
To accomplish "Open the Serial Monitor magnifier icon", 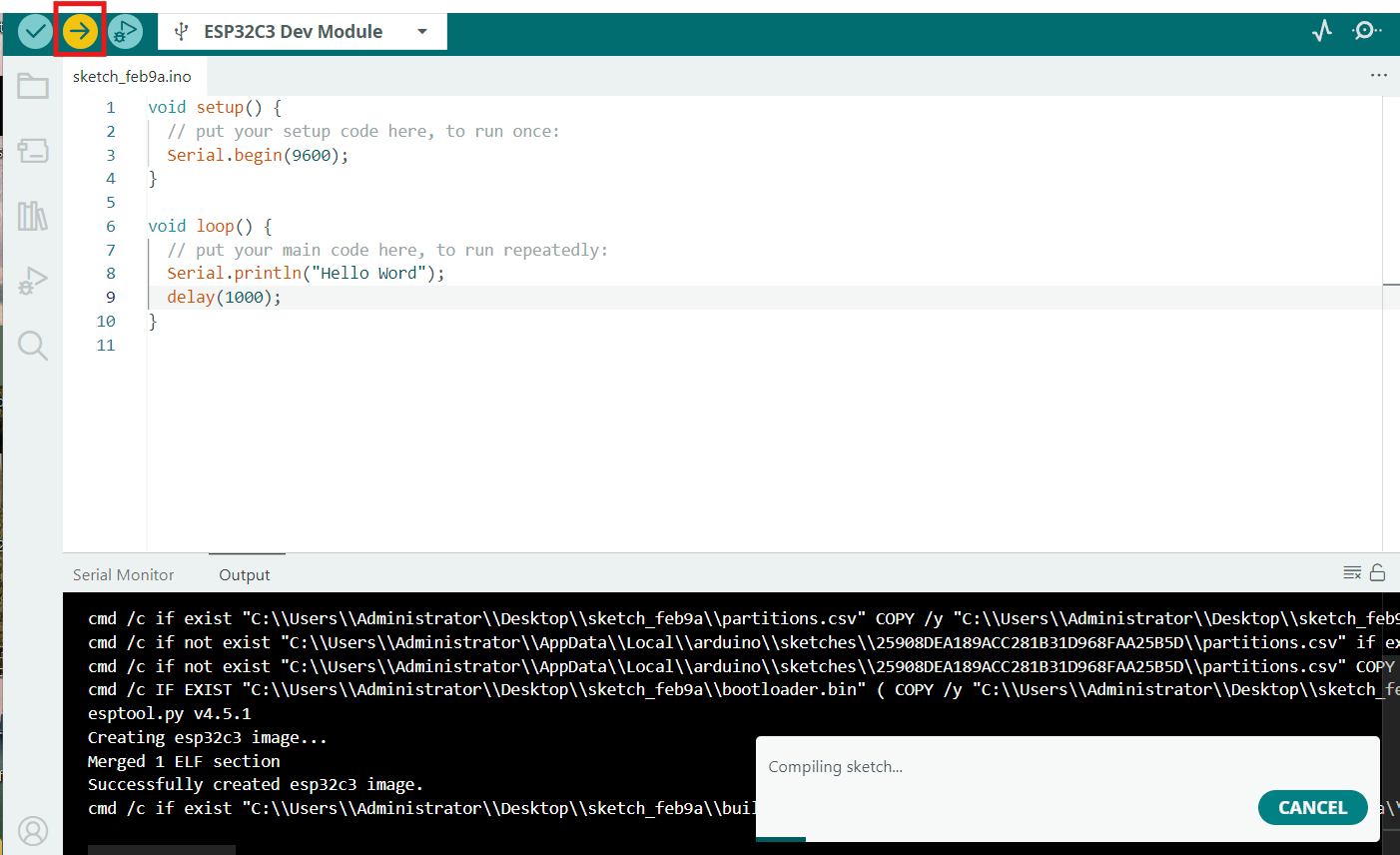I will pos(1366,31).
